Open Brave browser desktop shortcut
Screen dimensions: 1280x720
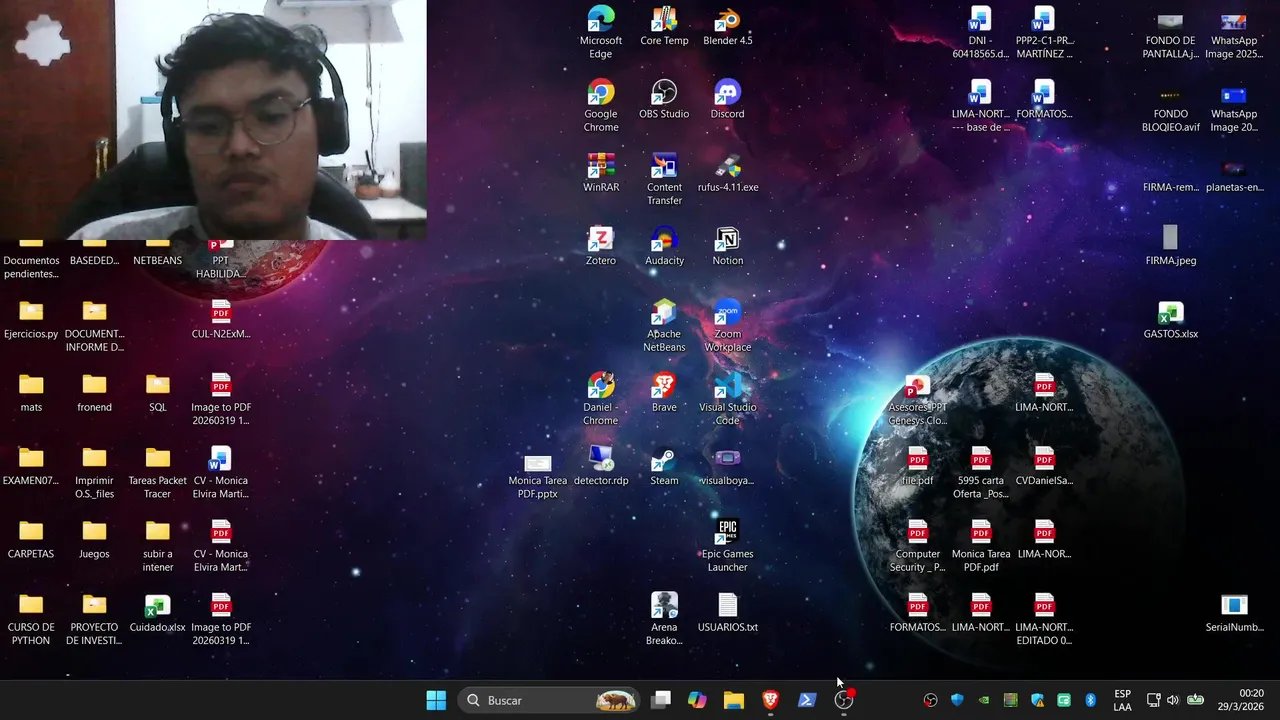coord(664,392)
